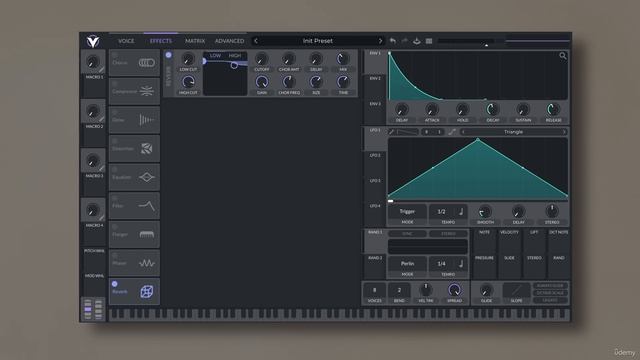Click the envelope DECAY knob

[493, 109]
